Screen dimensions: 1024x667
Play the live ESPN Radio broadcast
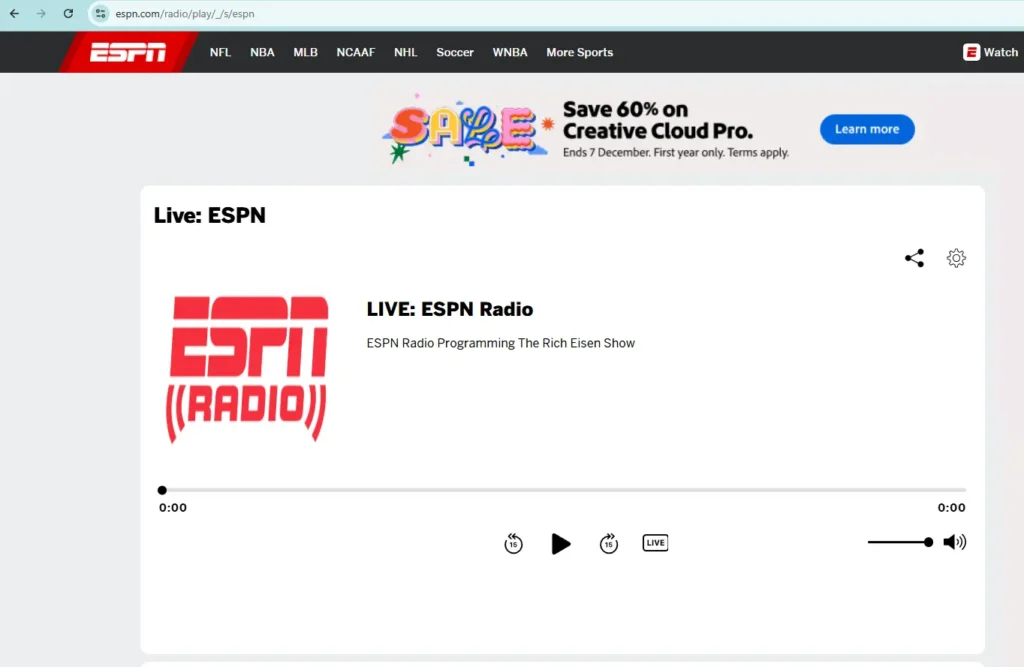click(561, 543)
